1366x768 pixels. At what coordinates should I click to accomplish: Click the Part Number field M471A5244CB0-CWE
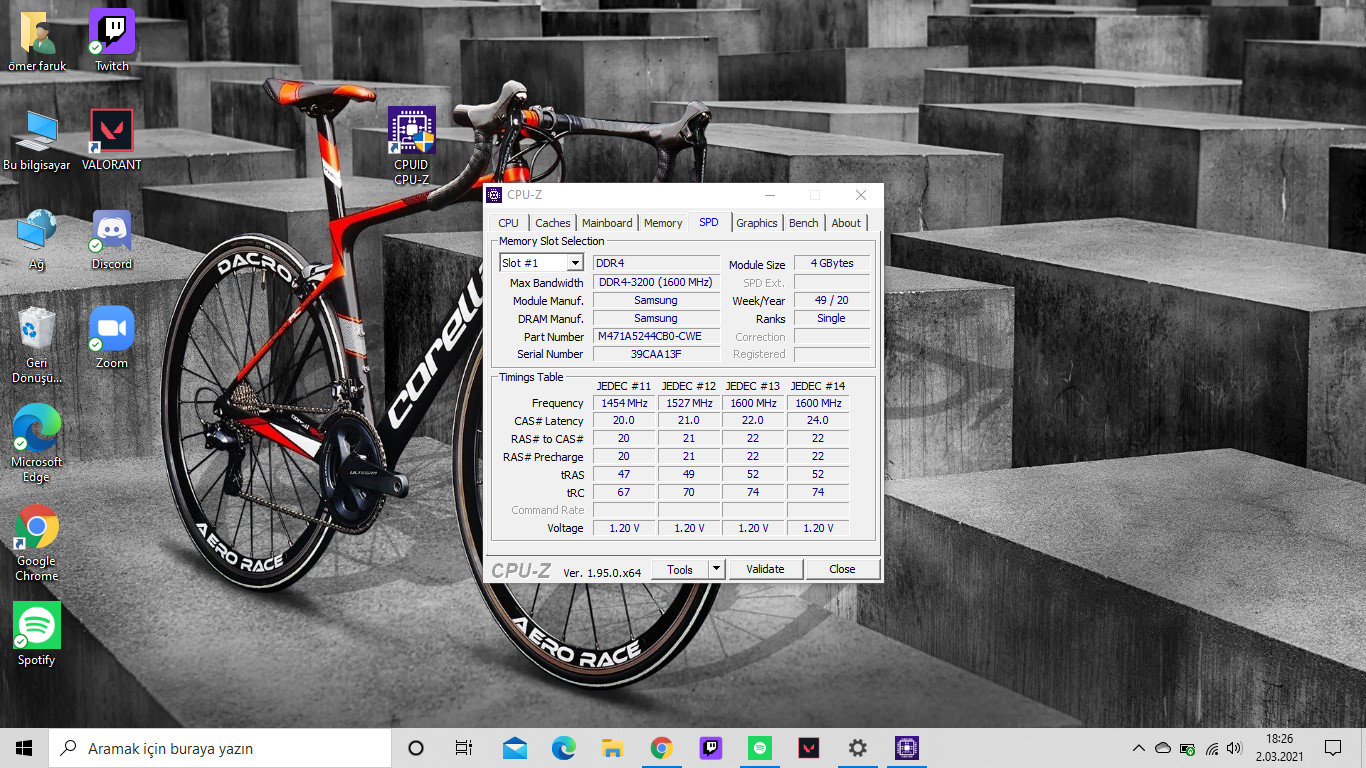click(656, 337)
